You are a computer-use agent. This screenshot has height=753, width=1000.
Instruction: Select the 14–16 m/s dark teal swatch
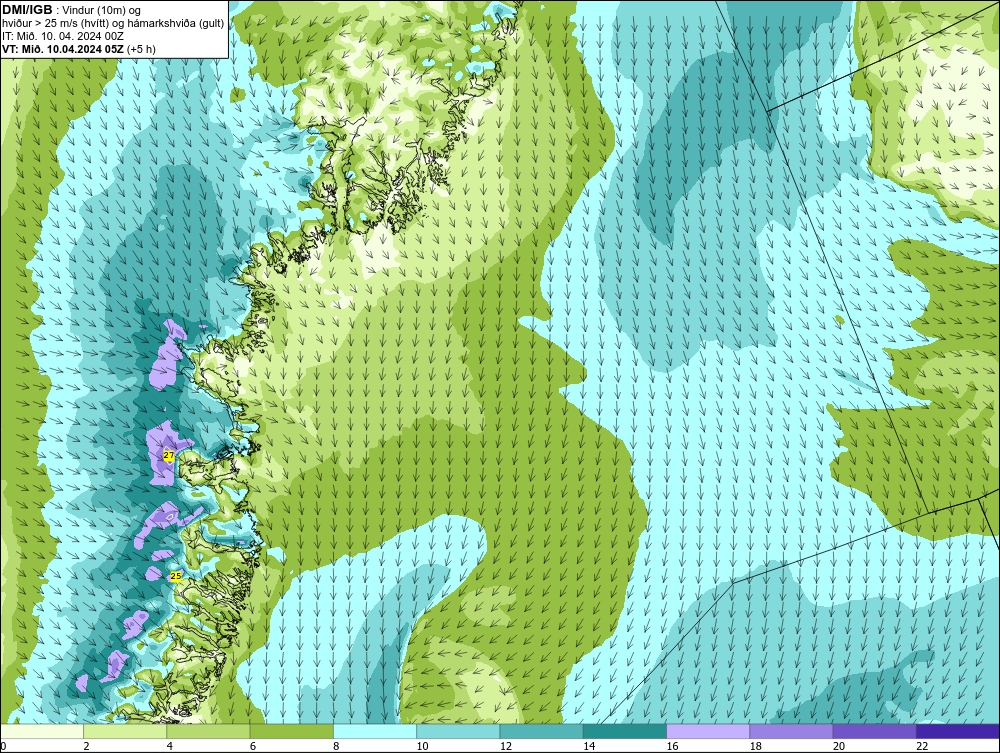point(624,731)
